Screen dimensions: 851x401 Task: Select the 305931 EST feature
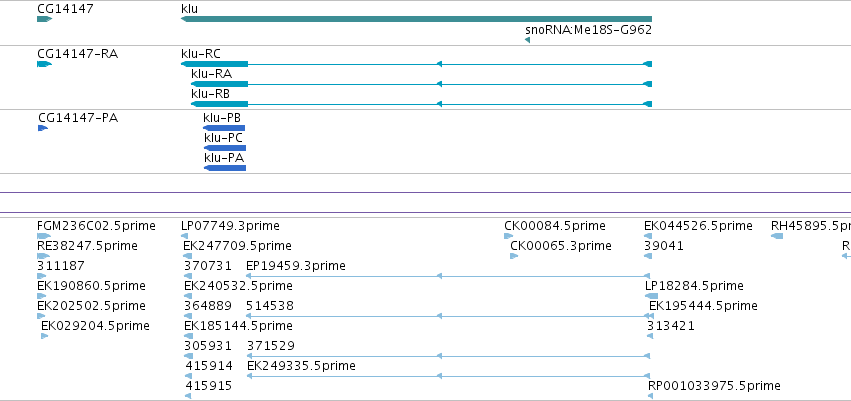(x=188, y=357)
